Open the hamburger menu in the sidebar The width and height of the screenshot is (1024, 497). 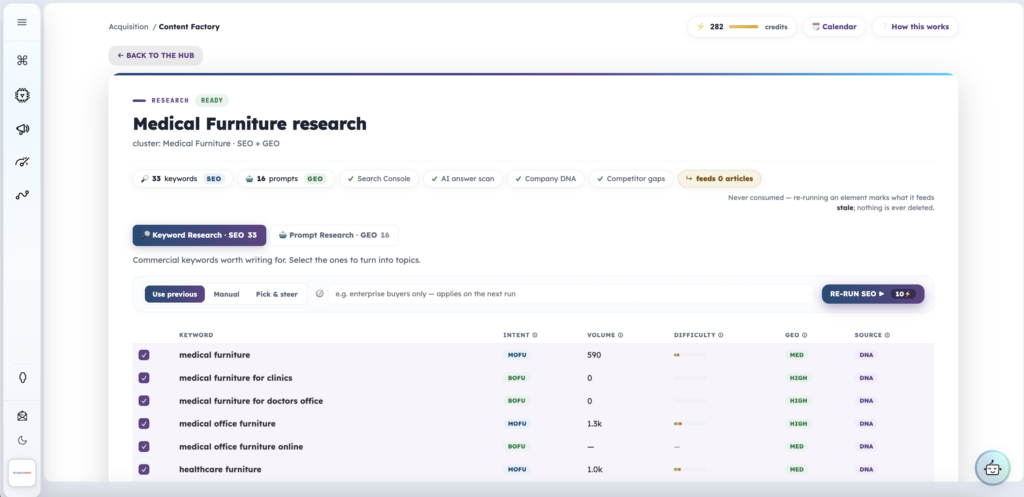22,22
